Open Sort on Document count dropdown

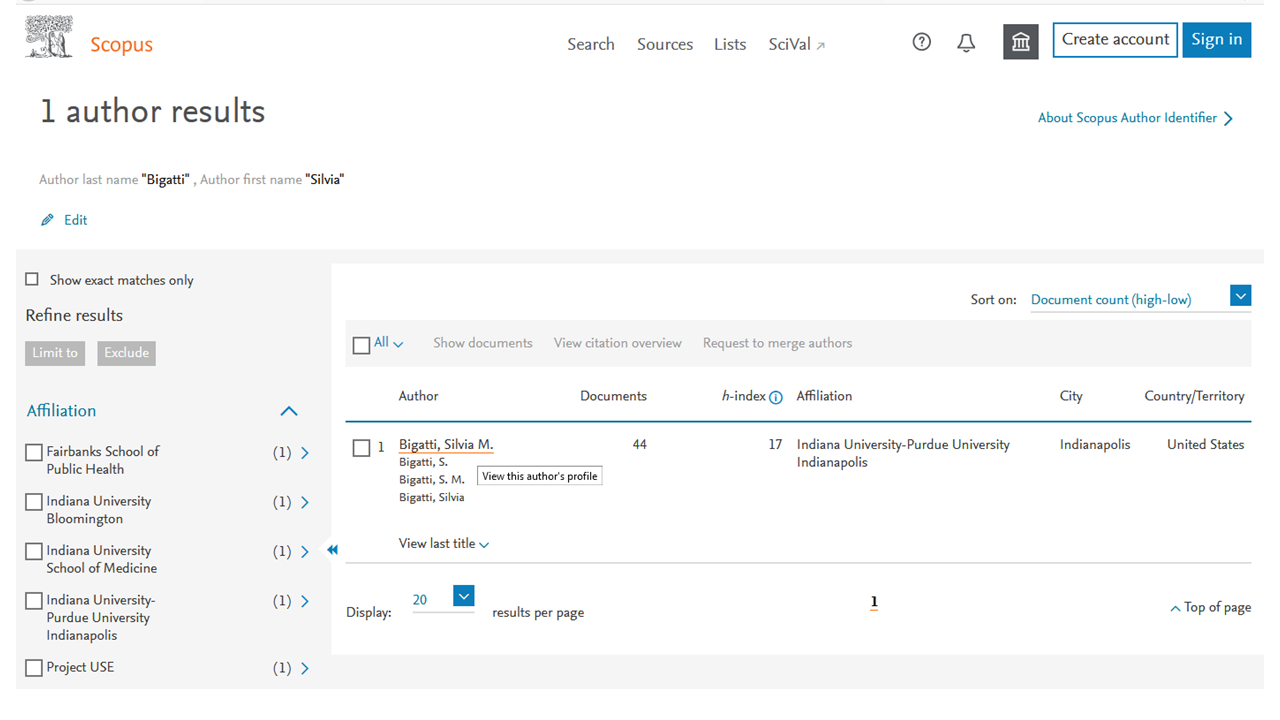(x=1241, y=296)
